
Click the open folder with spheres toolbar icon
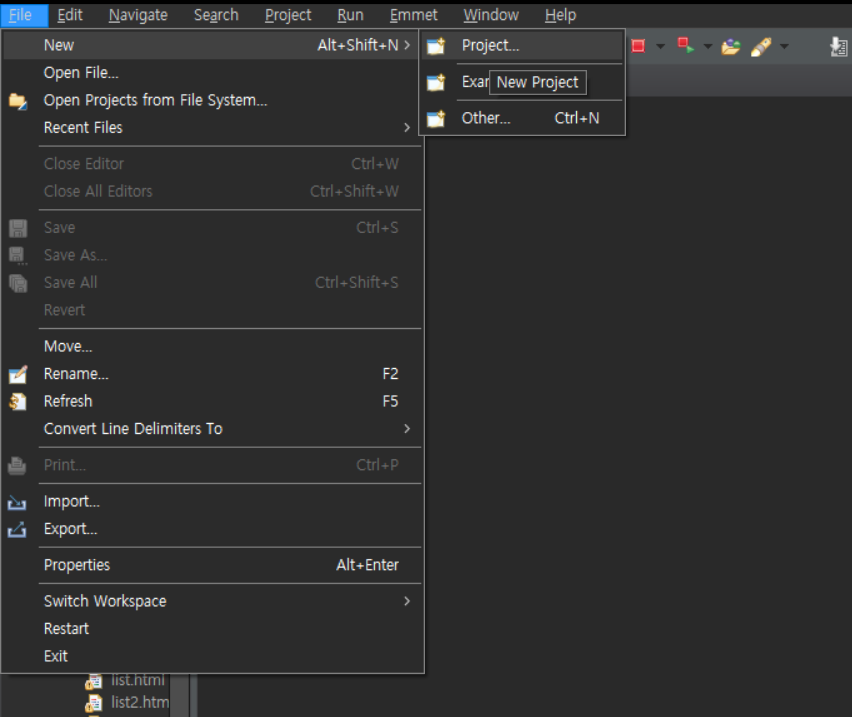click(x=731, y=47)
